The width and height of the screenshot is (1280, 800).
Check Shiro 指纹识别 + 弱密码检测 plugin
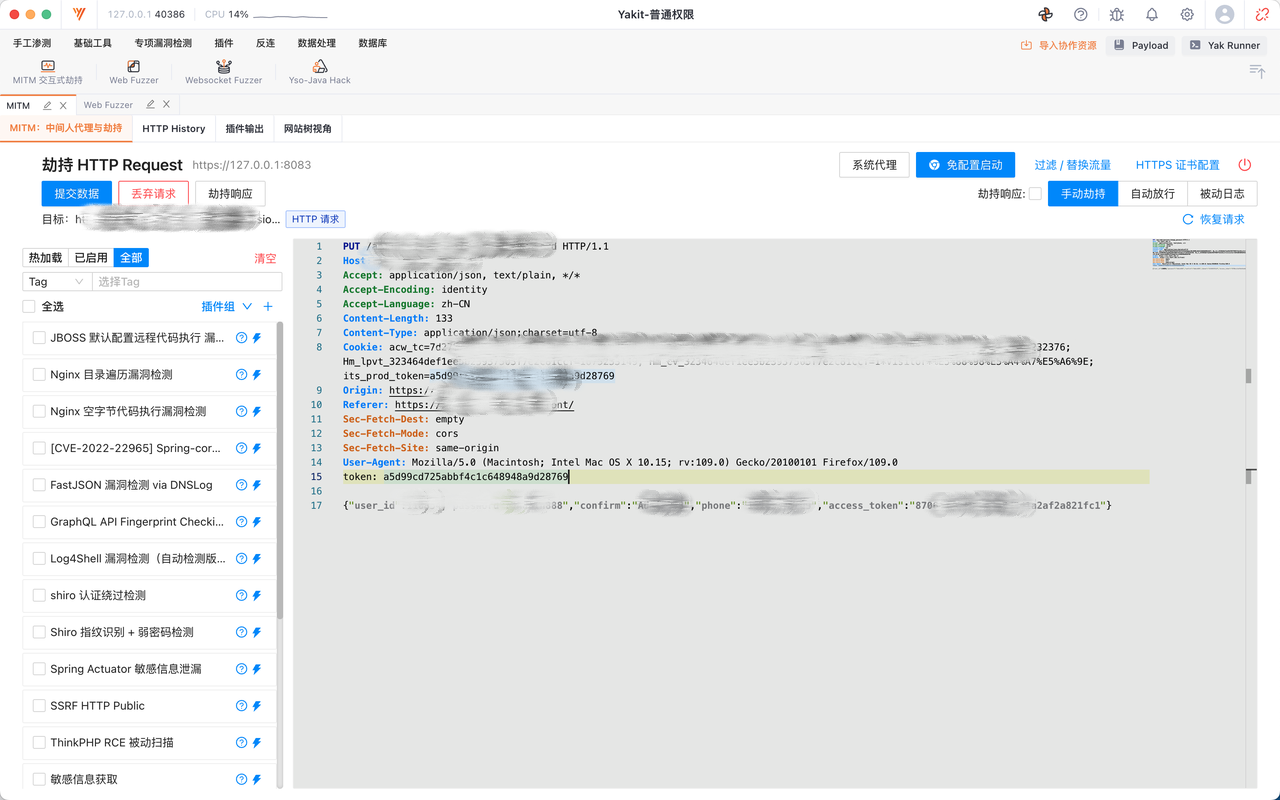[39, 632]
